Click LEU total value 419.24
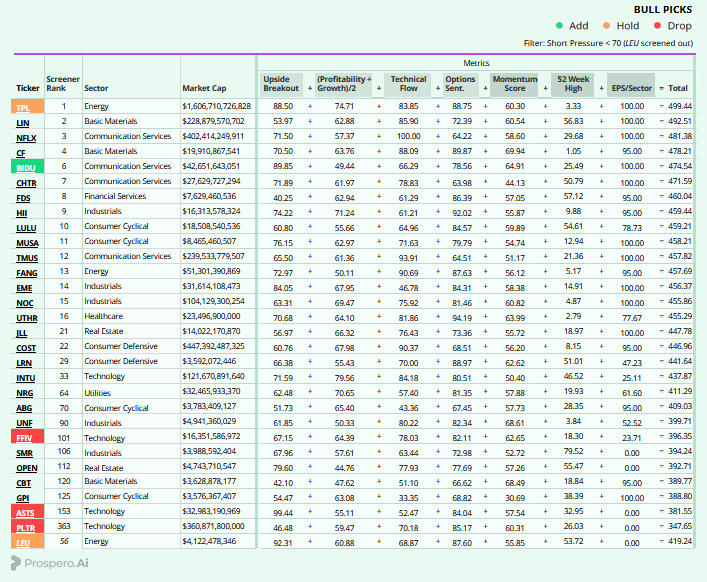707x582 pixels. [680, 541]
